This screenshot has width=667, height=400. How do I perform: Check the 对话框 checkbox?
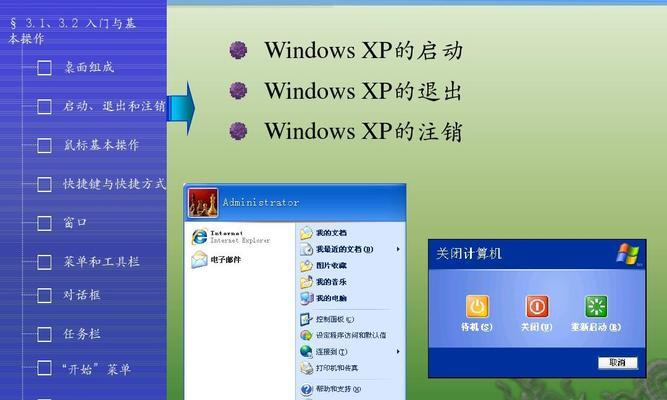point(44,295)
